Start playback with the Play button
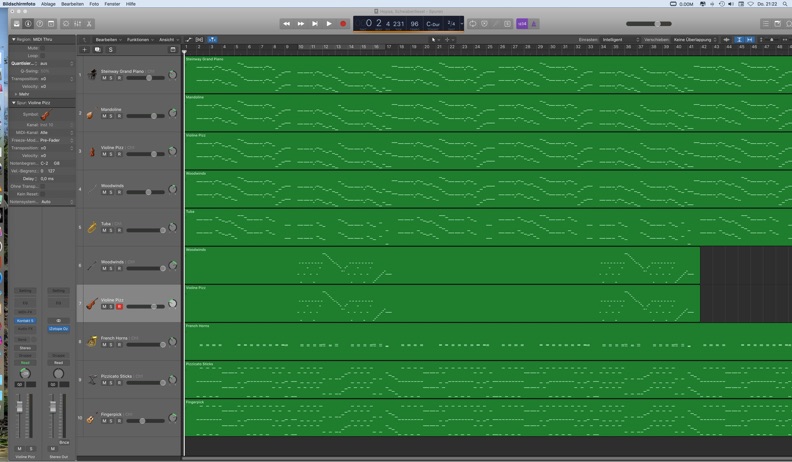The height and width of the screenshot is (462, 792). pos(329,24)
